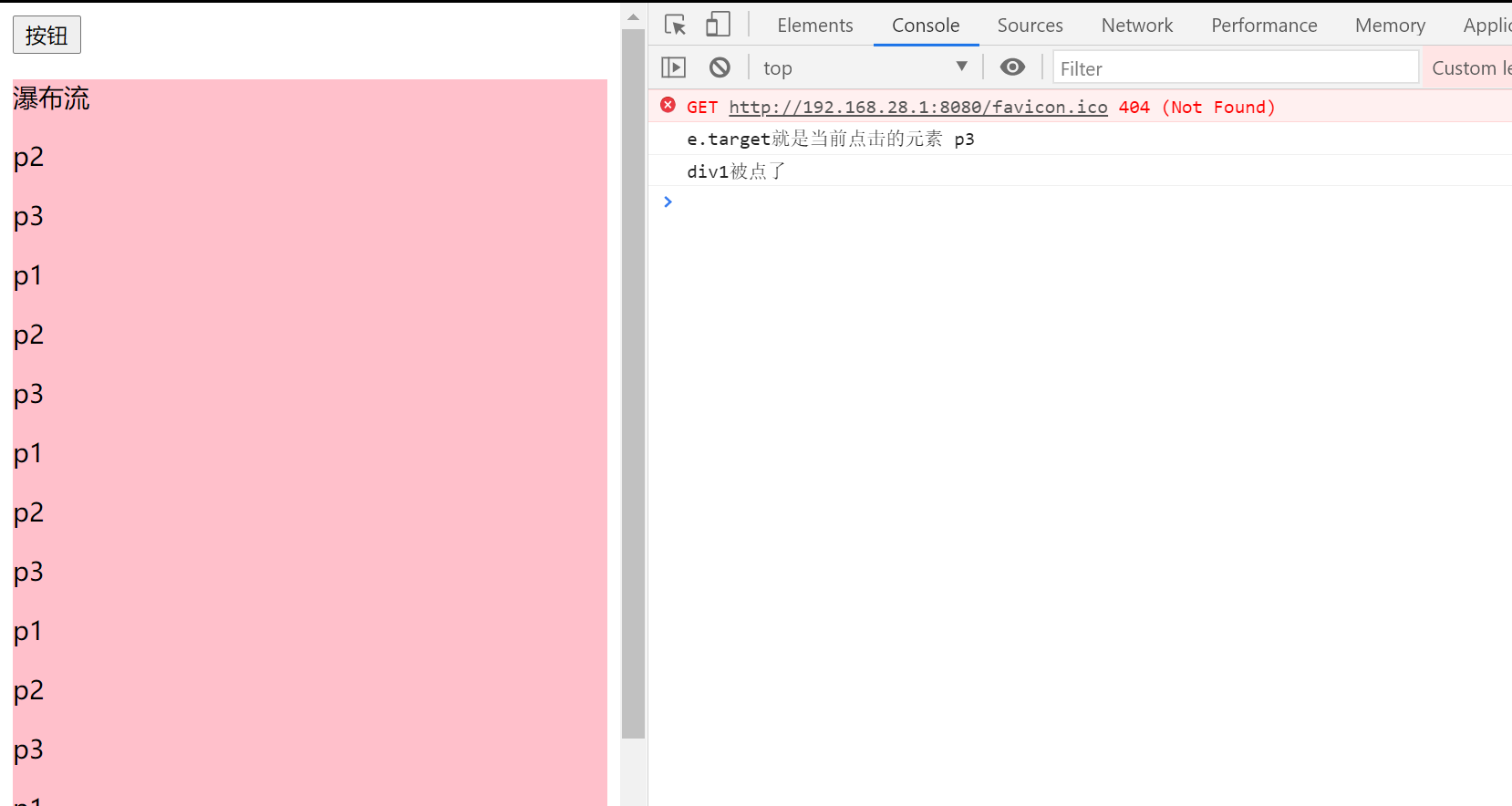The width and height of the screenshot is (1512, 806).
Task: Click the page's vertical scrollbar thumb
Action: [633, 383]
